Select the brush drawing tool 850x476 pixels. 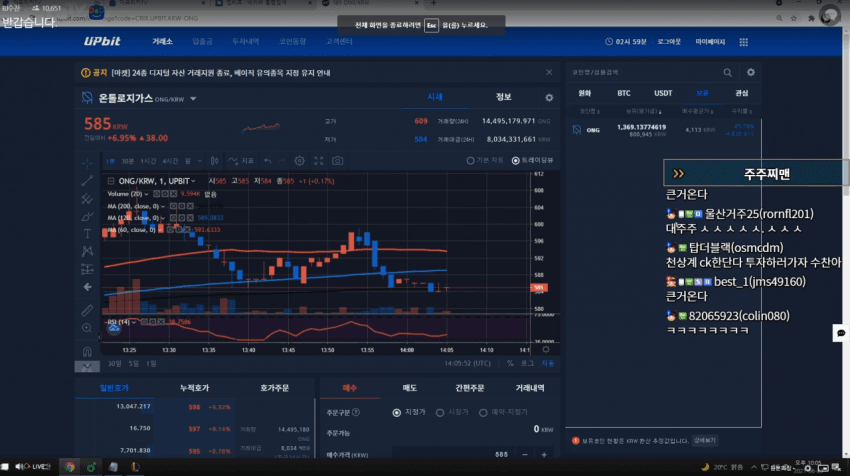[x=87, y=216]
